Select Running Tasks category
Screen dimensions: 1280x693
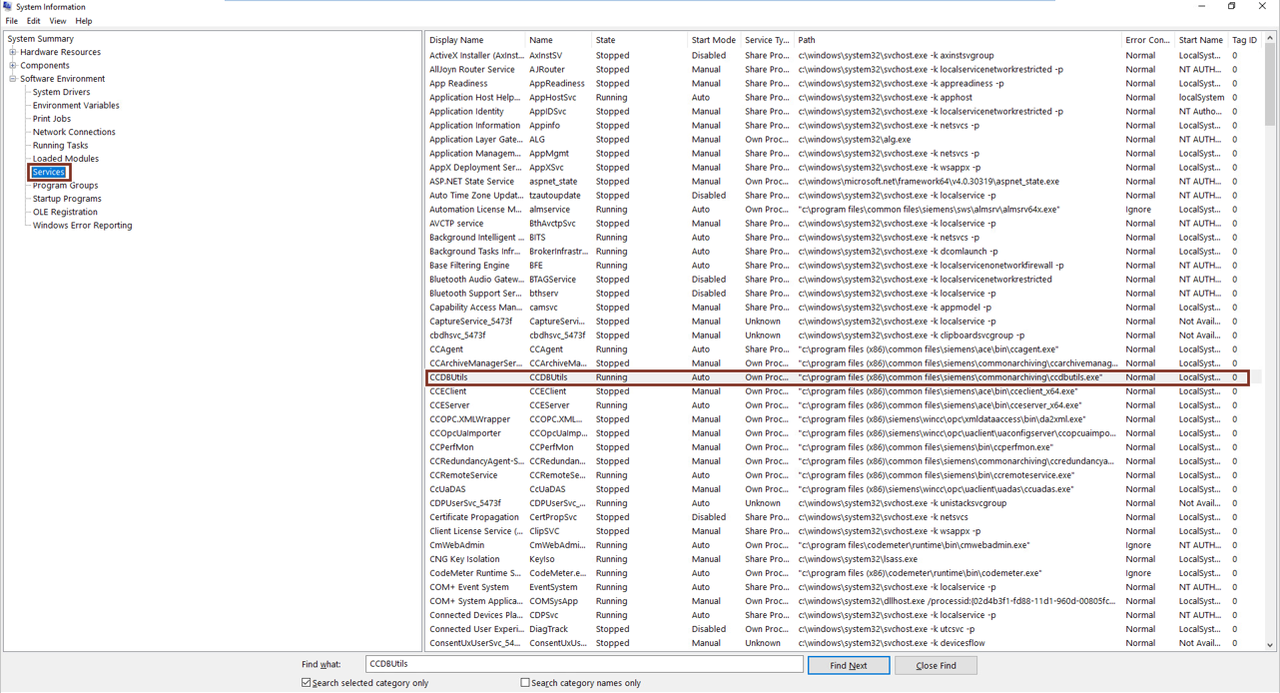click(60, 145)
